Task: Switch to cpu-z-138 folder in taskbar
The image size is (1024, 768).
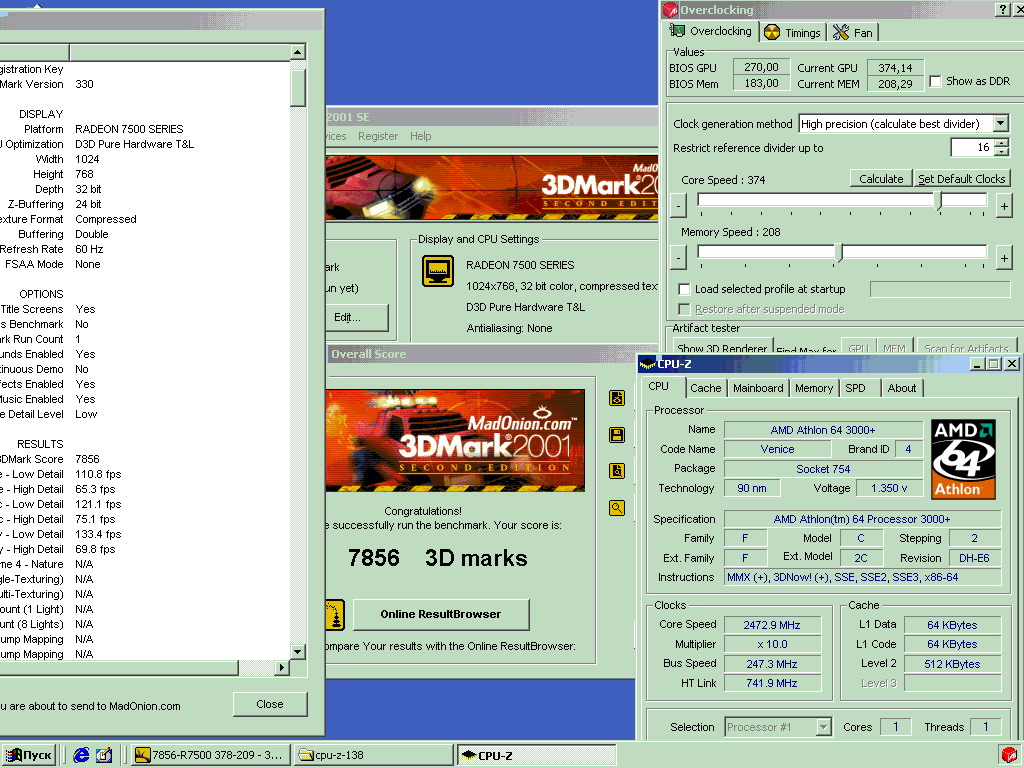Action: [x=374, y=755]
